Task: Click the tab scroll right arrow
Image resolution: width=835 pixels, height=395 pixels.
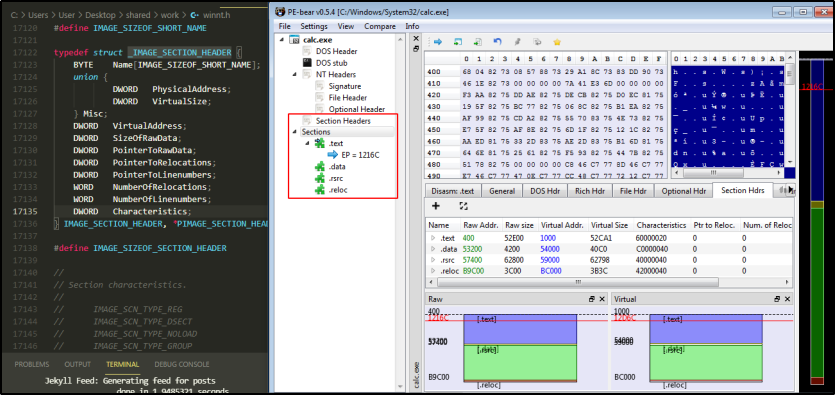Action: (x=791, y=190)
